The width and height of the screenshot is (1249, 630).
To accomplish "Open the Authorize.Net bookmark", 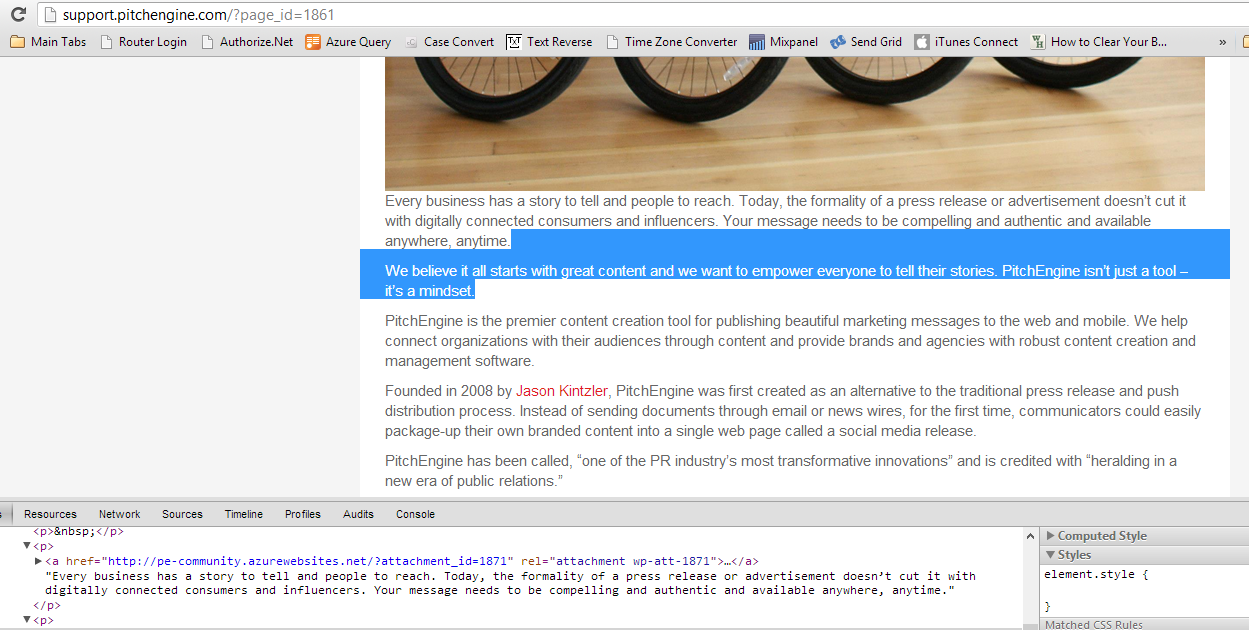I will pos(247,42).
